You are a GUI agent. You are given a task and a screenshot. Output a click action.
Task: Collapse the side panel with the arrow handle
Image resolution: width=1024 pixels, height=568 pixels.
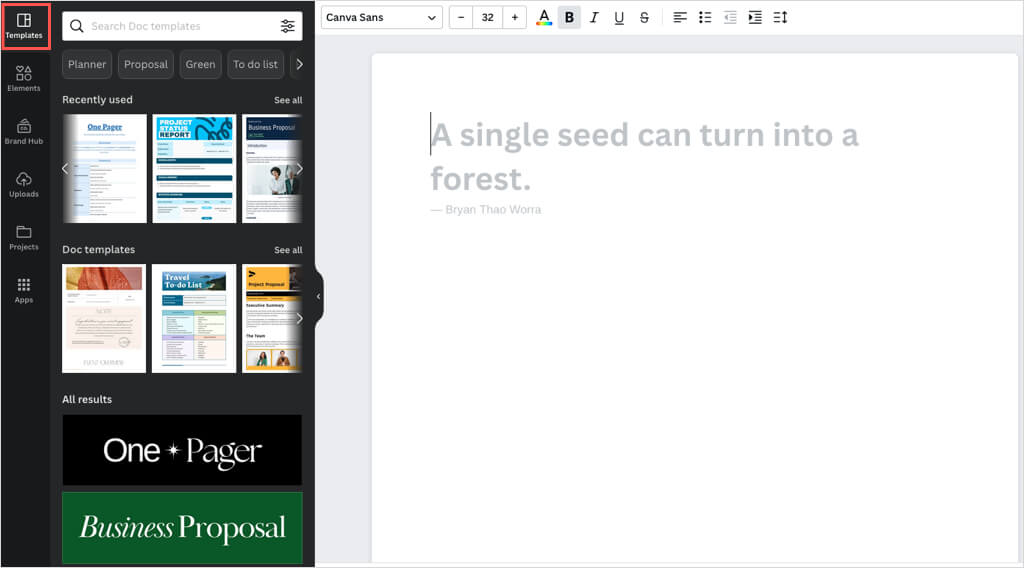coord(318,296)
